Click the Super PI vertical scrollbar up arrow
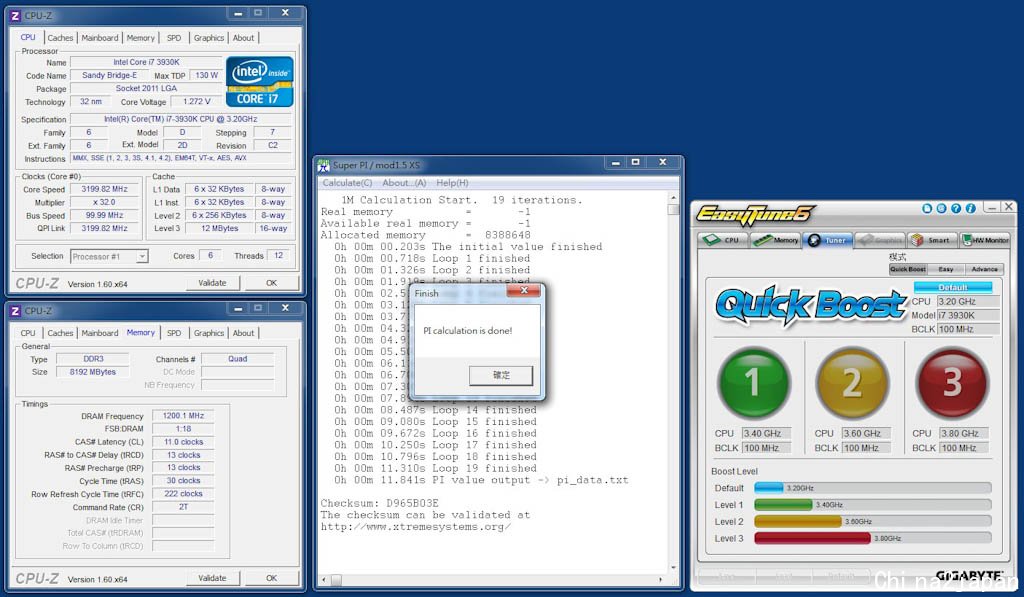Viewport: 1024px width, 597px height. [x=673, y=197]
